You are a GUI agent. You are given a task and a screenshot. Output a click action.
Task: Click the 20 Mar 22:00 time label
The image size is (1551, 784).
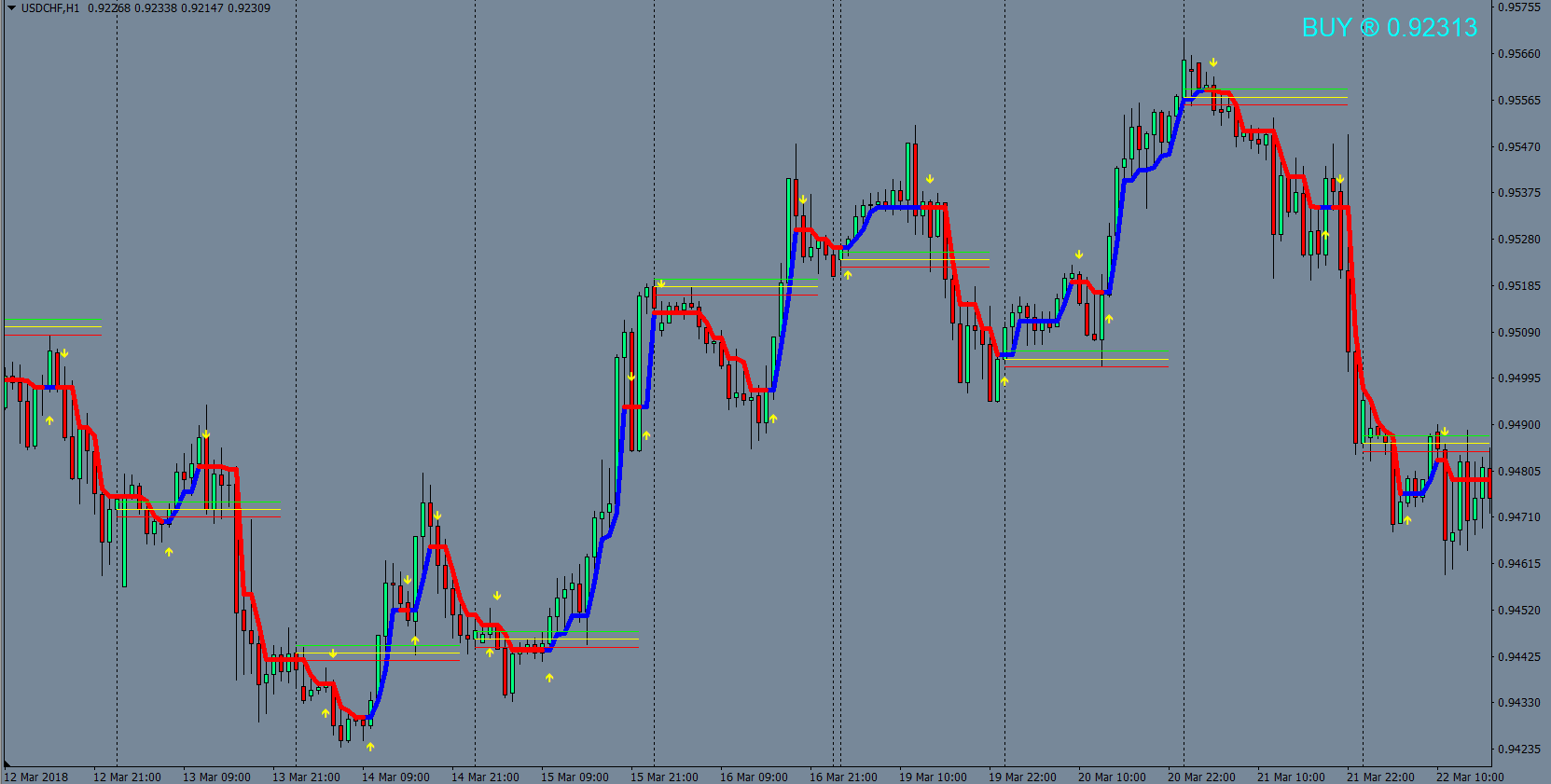coord(1201,777)
